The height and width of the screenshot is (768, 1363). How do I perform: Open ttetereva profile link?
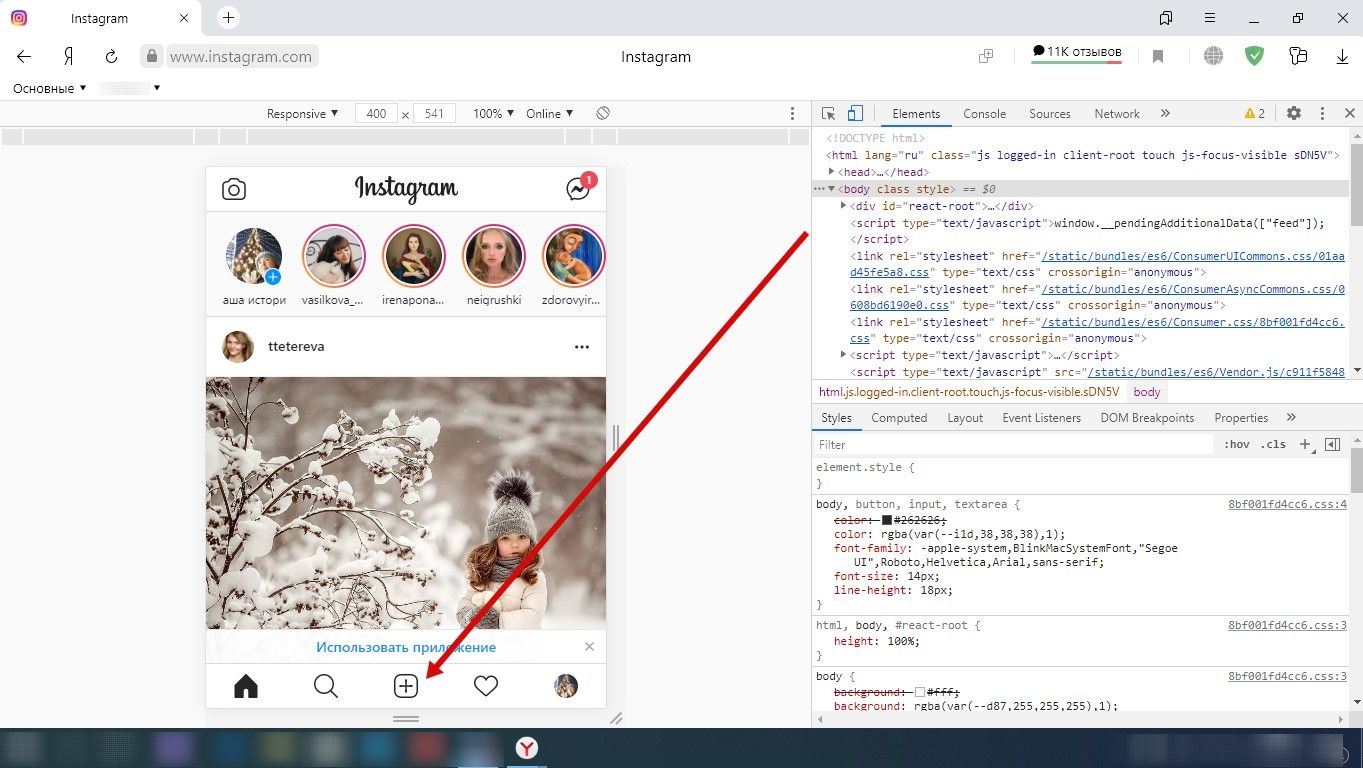tap(296, 346)
